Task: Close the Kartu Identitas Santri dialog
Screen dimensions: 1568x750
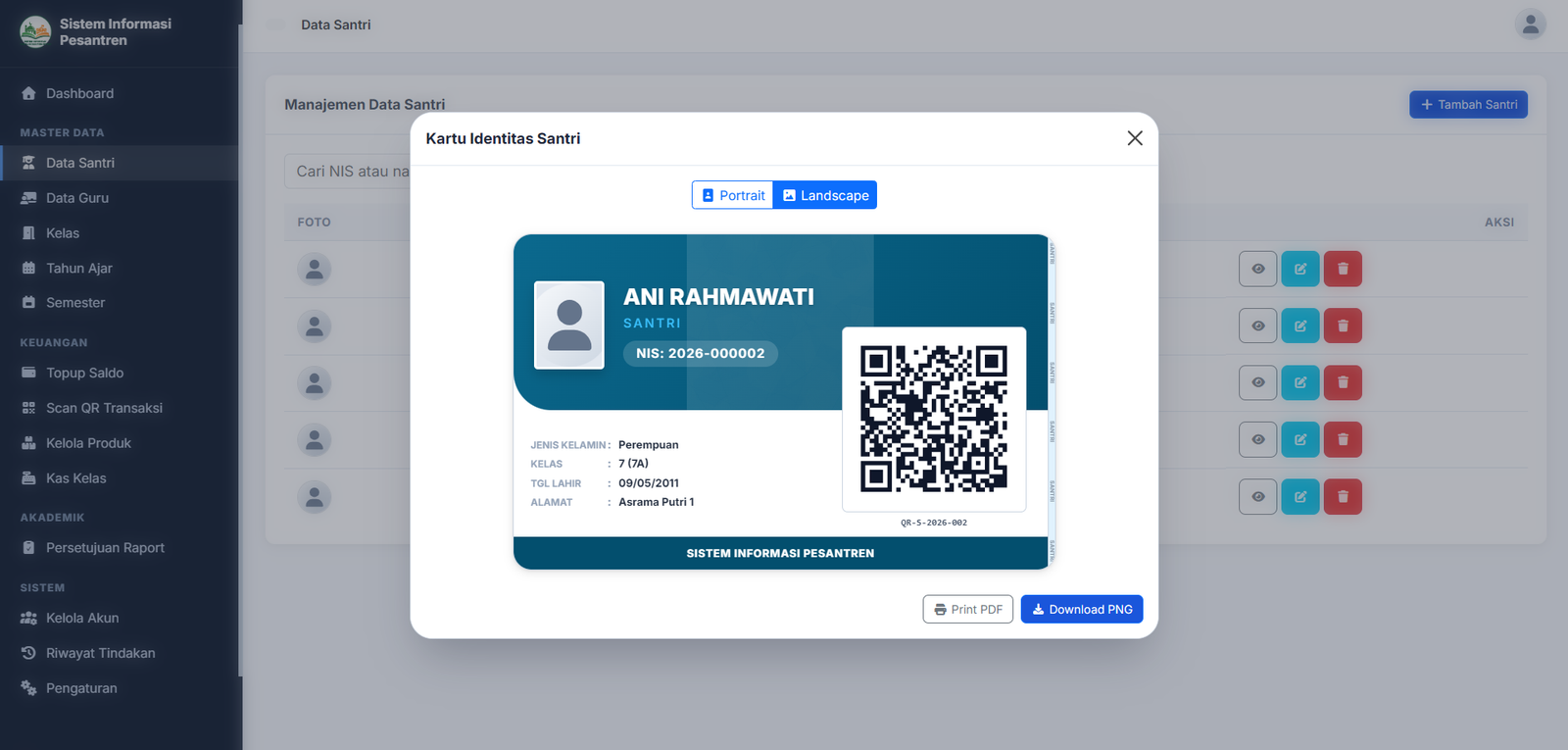Action: (1135, 138)
